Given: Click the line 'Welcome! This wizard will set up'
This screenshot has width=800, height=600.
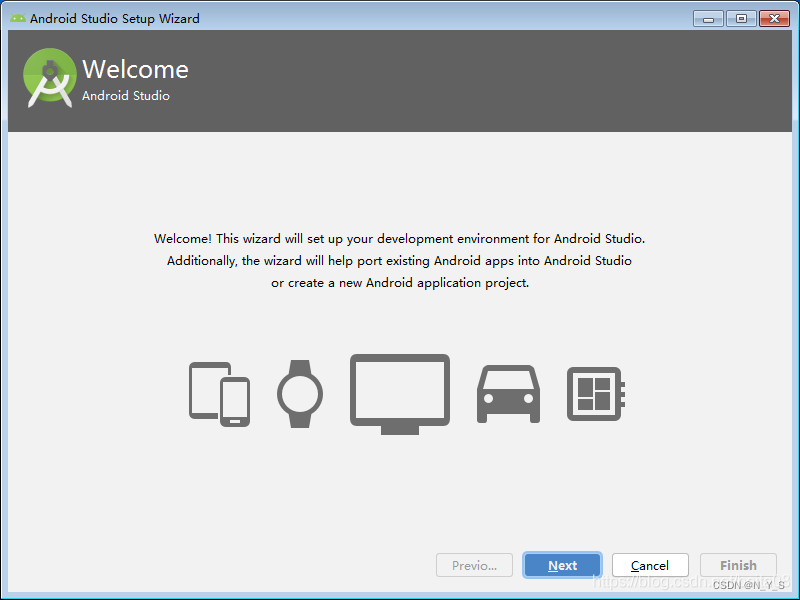Looking at the screenshot, I should [x=399, y=239].
